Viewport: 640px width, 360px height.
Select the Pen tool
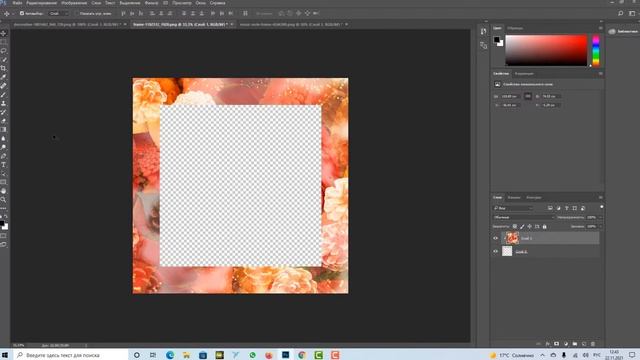4,156
